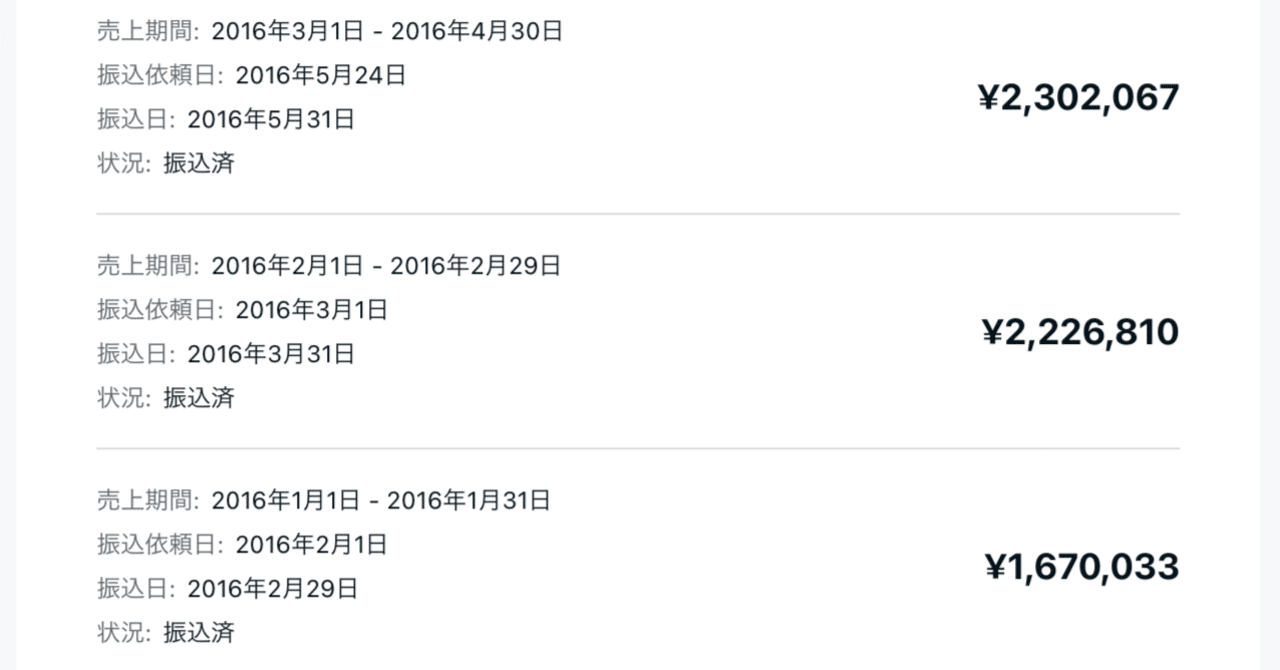
Task: Select the 振込依頼日 value 2016年3月1日
Action: tap(311, 310)
